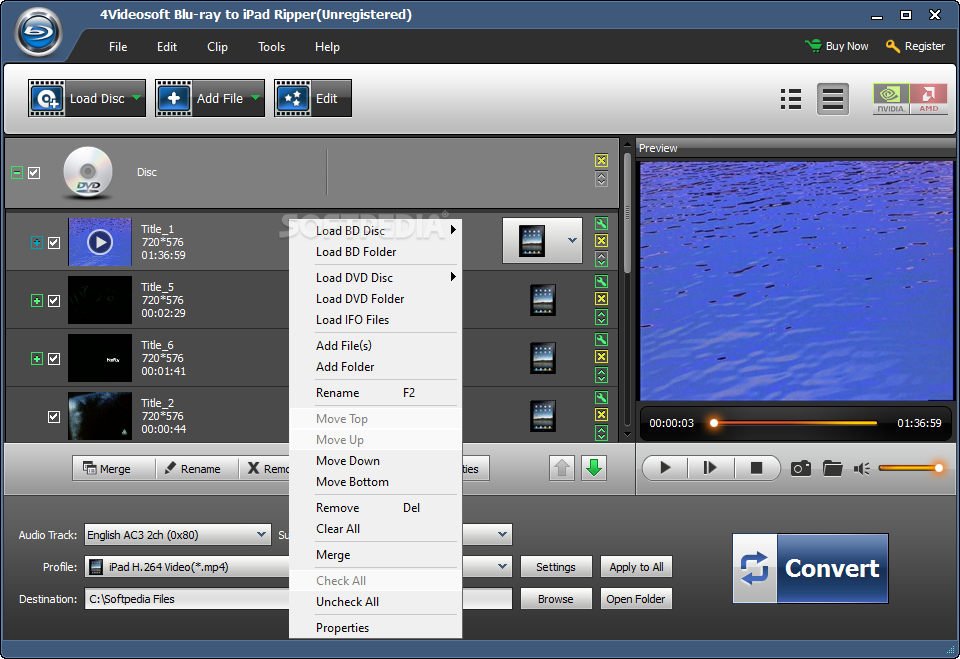Click the iPad profile icon for Title_2
Screen dimensions: 960x659
coord(543,416)
